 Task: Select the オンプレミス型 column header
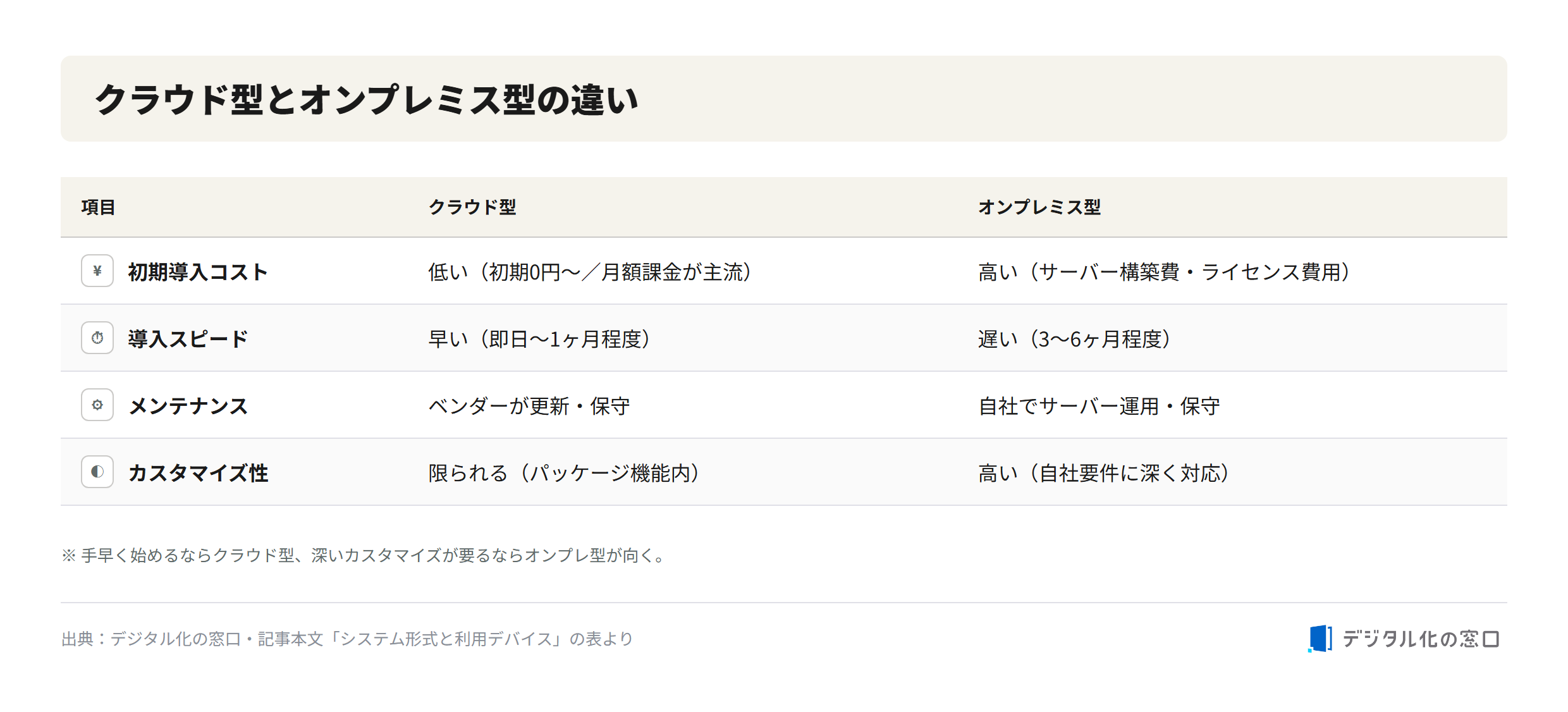[x=1039, y=207]
